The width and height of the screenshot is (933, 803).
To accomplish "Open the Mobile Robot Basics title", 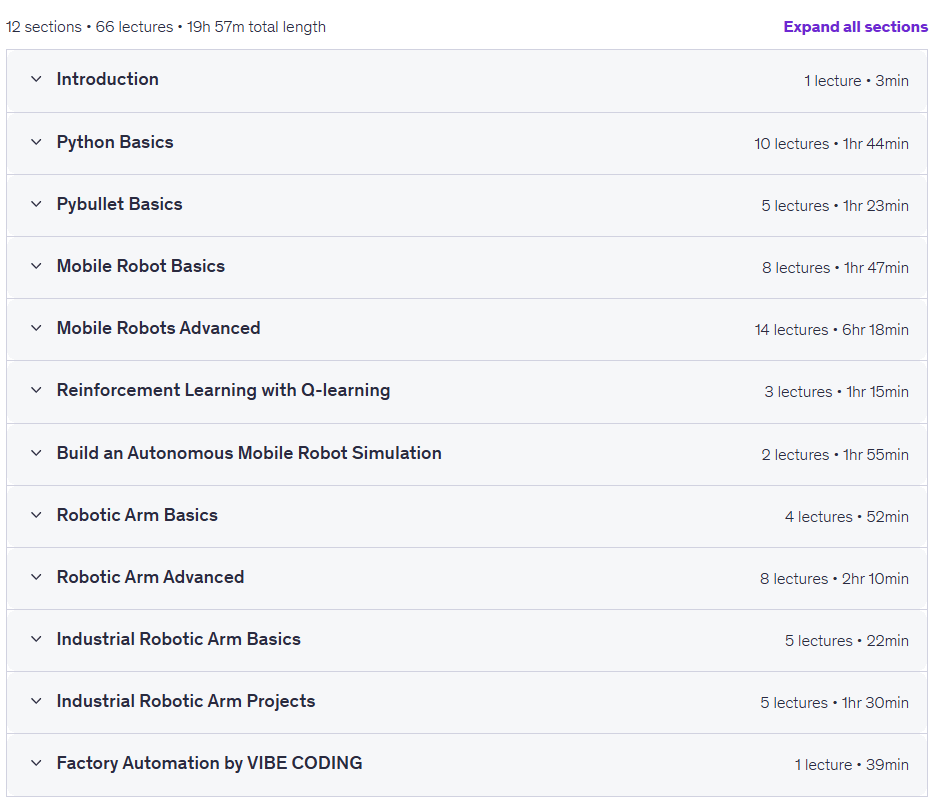I will click(x=141, y=266).
